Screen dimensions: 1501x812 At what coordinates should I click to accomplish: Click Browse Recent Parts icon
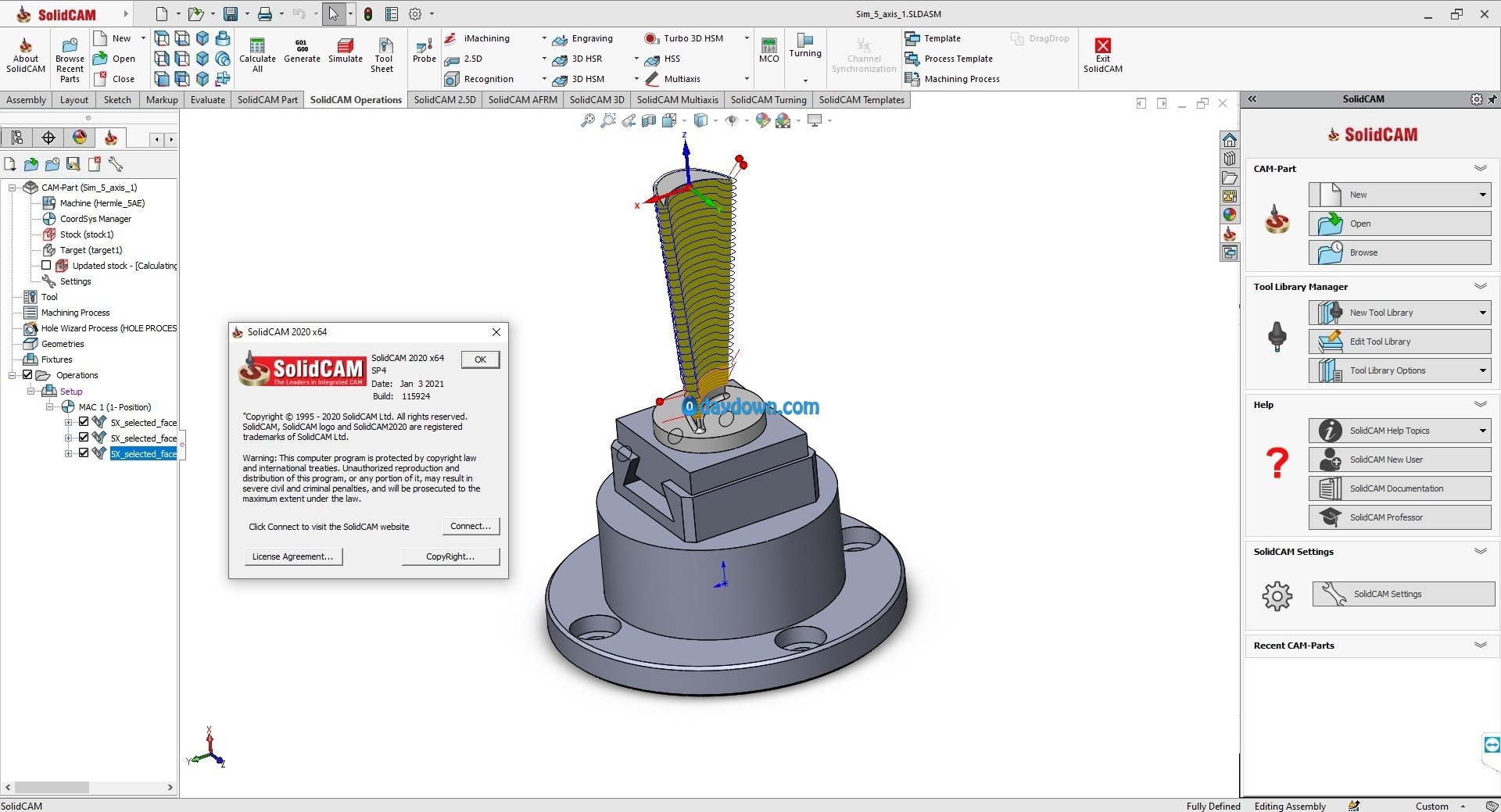[70, 45]
